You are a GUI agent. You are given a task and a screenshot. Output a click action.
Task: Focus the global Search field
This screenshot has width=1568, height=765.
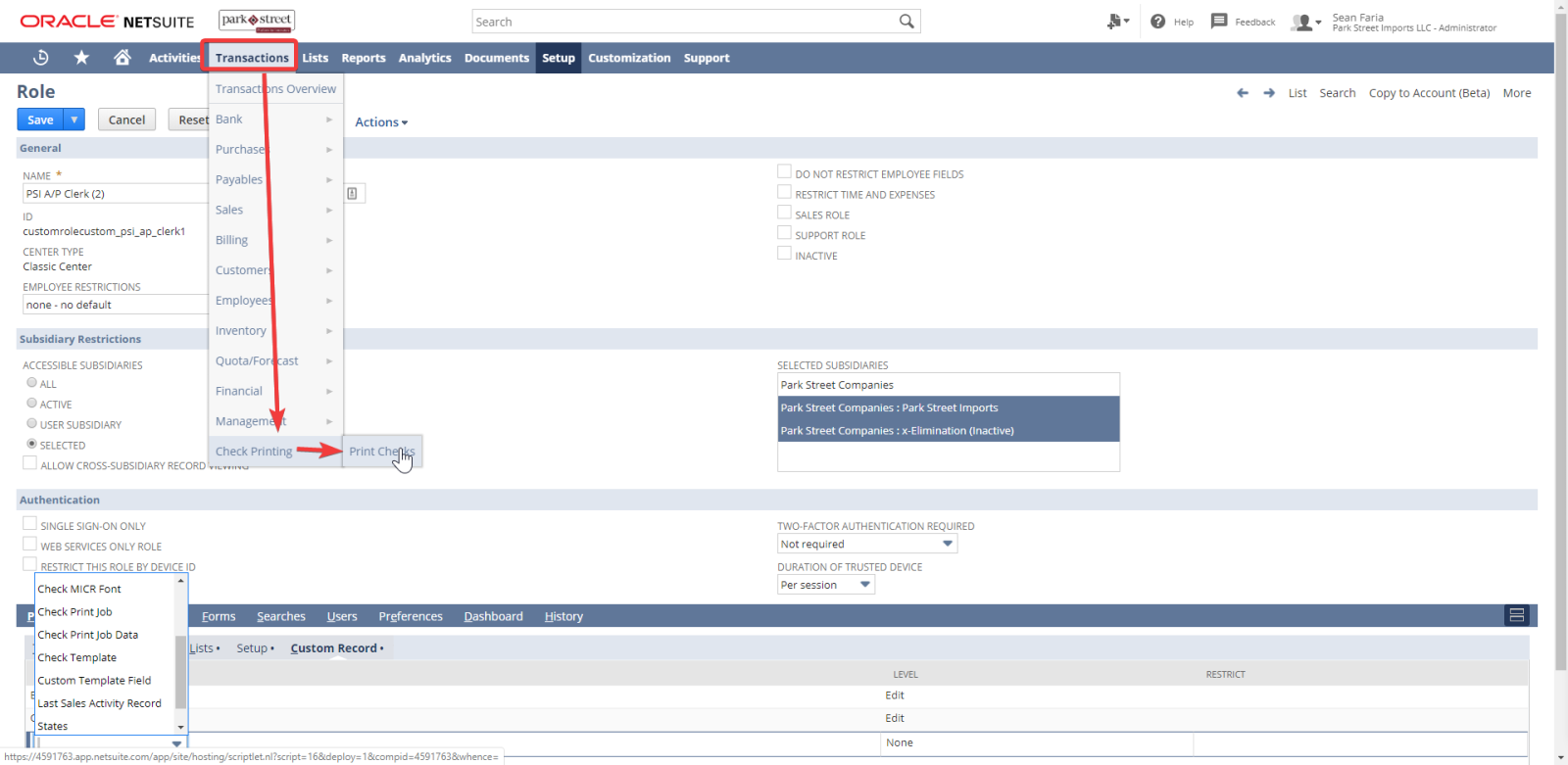click(x=686, y=22)
